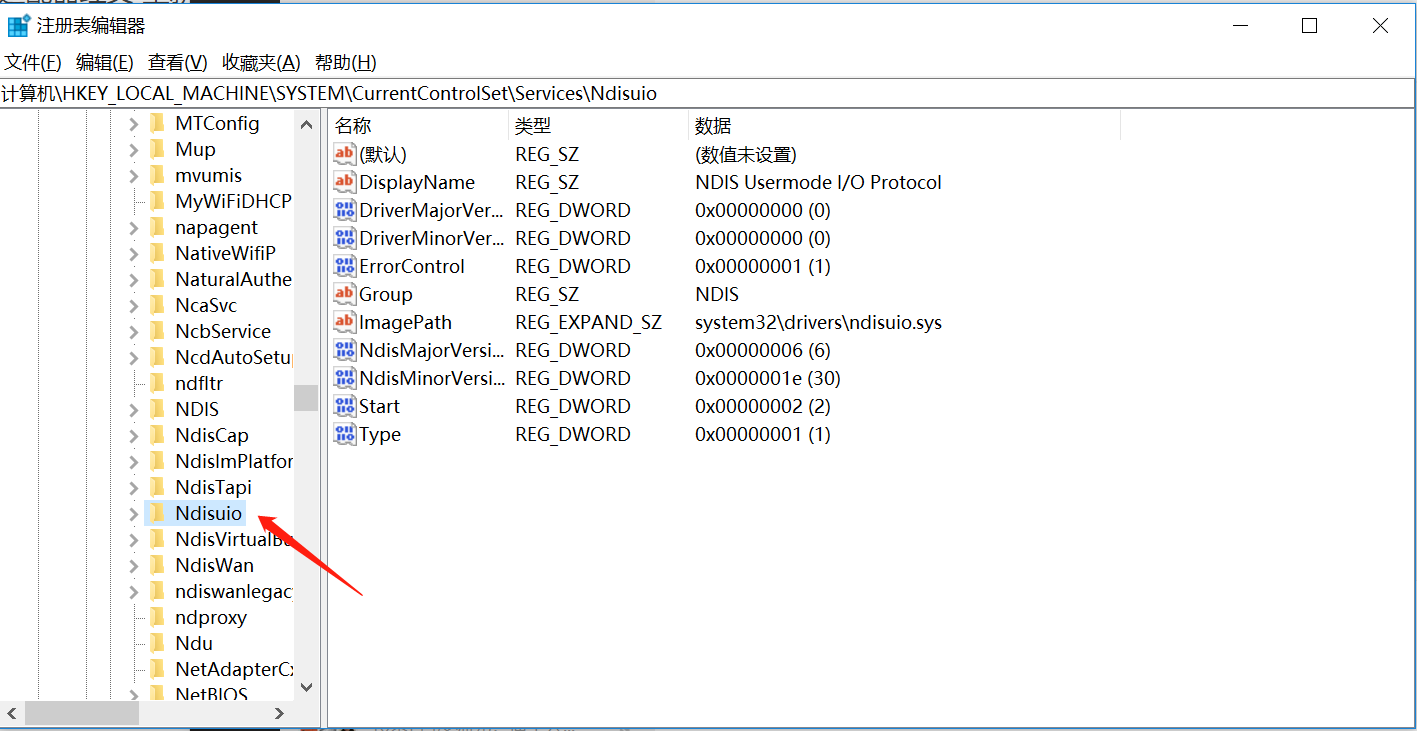Click the data 'system32\drivers\ndisuio.sys'

[x=818, y=322]
